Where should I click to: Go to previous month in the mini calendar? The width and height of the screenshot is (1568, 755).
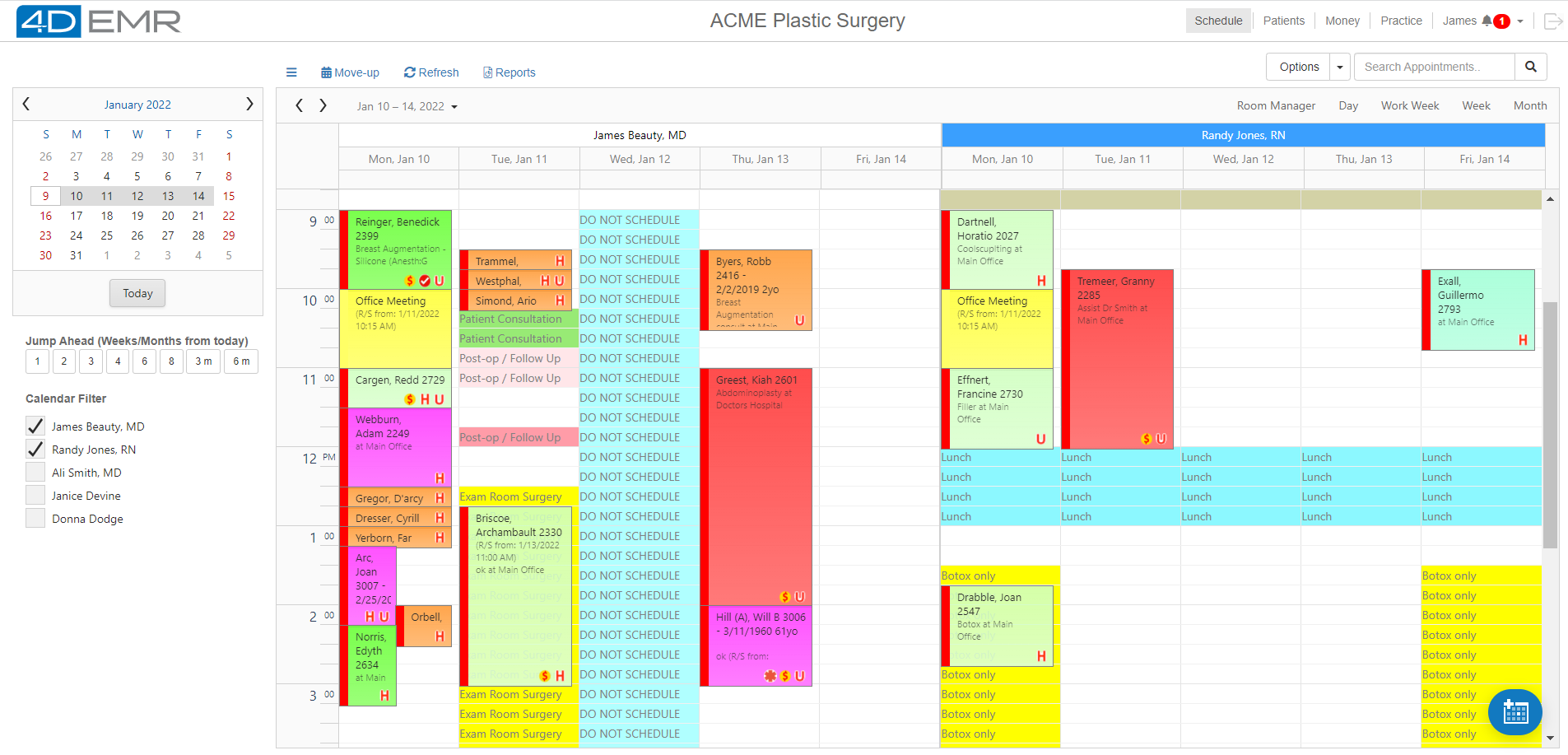26,104
